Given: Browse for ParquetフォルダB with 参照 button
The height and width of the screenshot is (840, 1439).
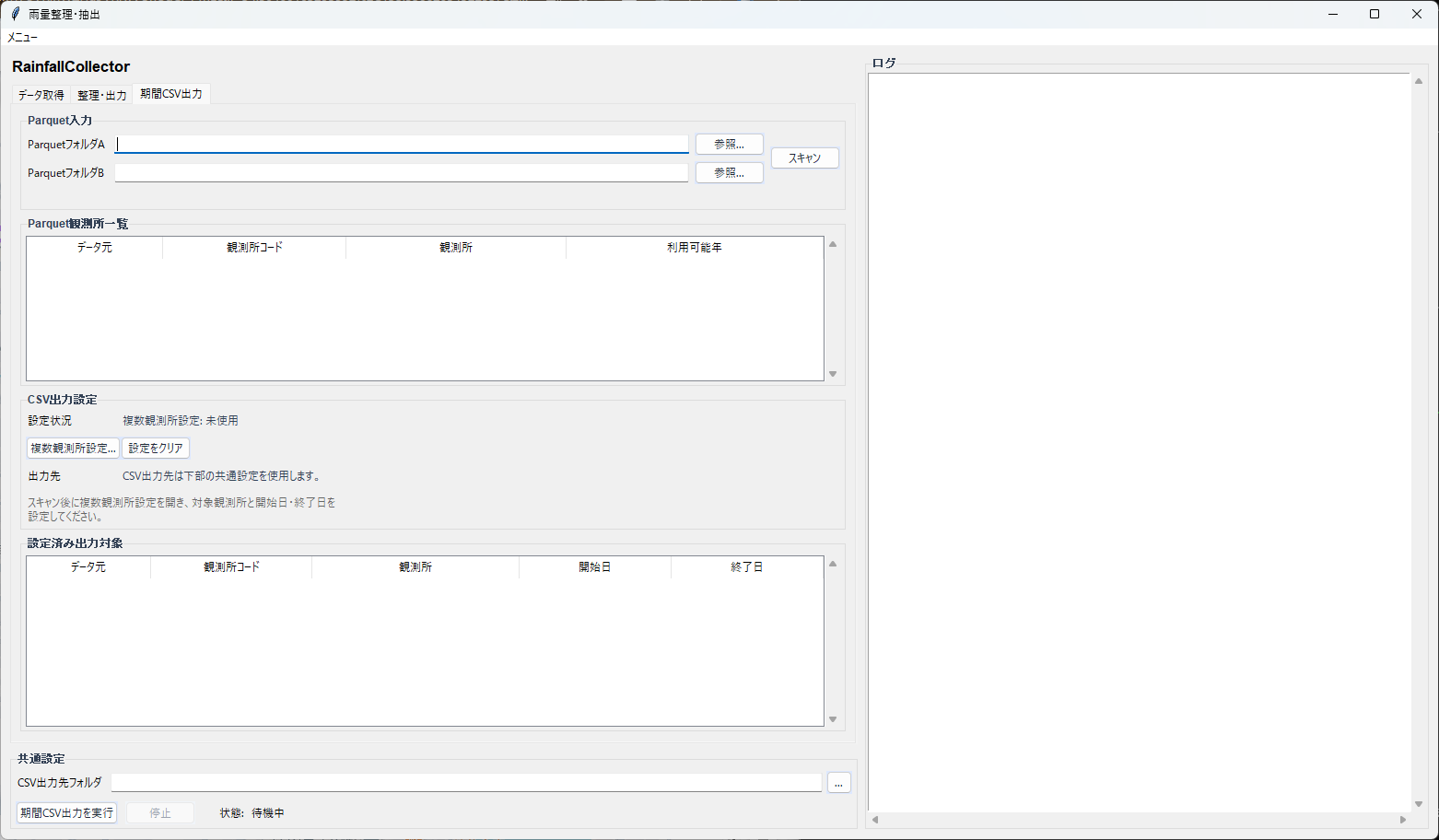Looking at the screenshot, I should 729,173.
